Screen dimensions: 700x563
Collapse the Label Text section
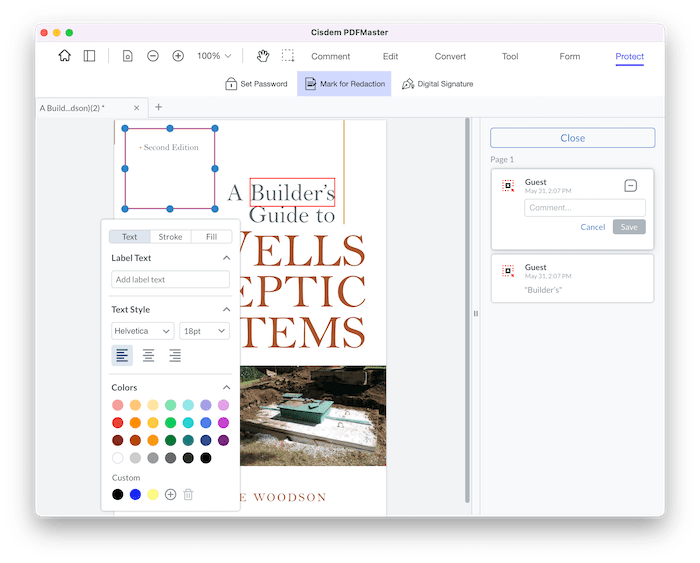click(x=227, y=258)
